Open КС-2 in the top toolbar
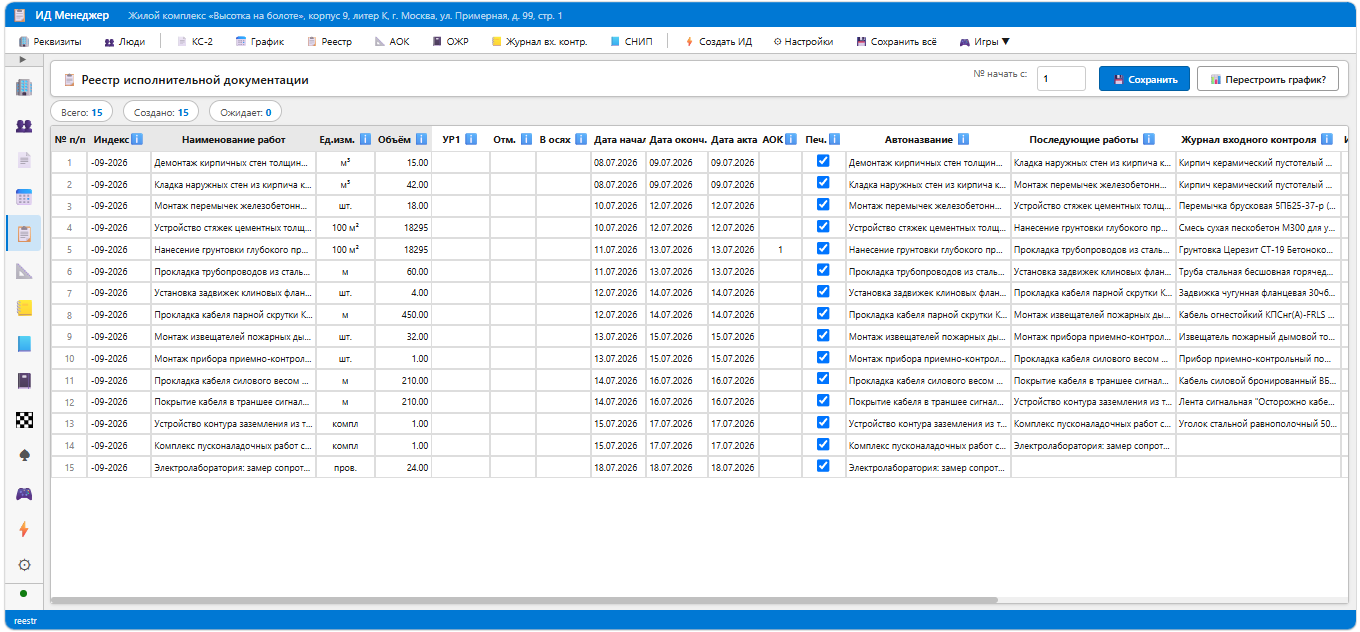 pyautogui.click(x=195, y=42)
